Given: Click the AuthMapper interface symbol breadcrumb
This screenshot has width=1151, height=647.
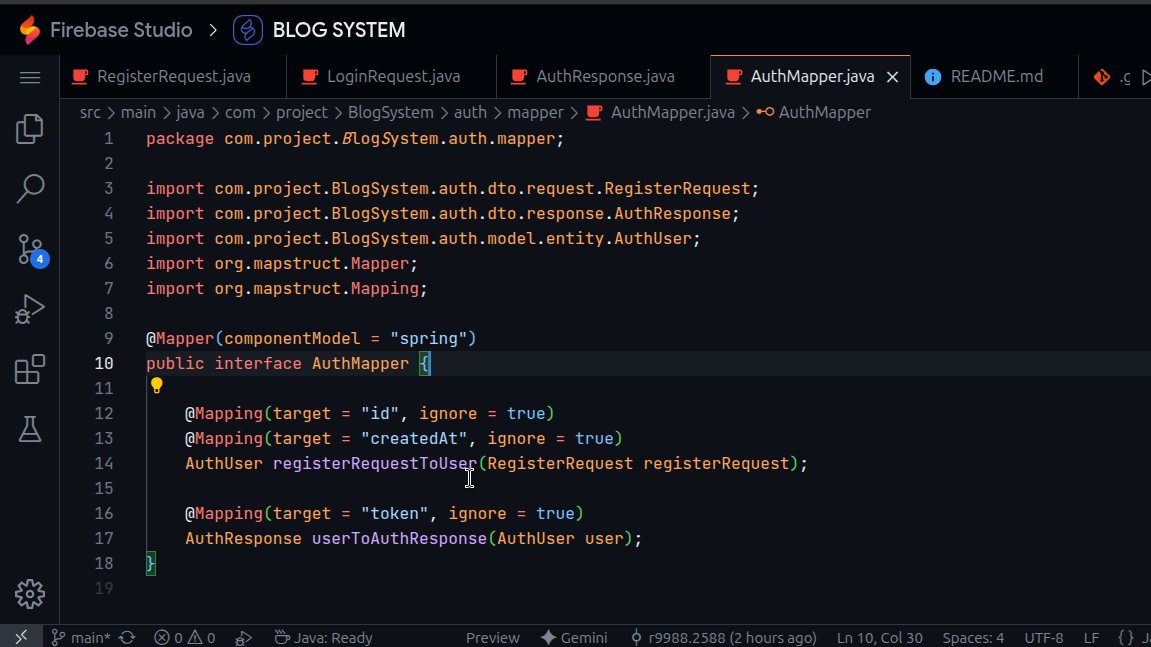Looking at the screenshot, I should [x=813, y=112].
